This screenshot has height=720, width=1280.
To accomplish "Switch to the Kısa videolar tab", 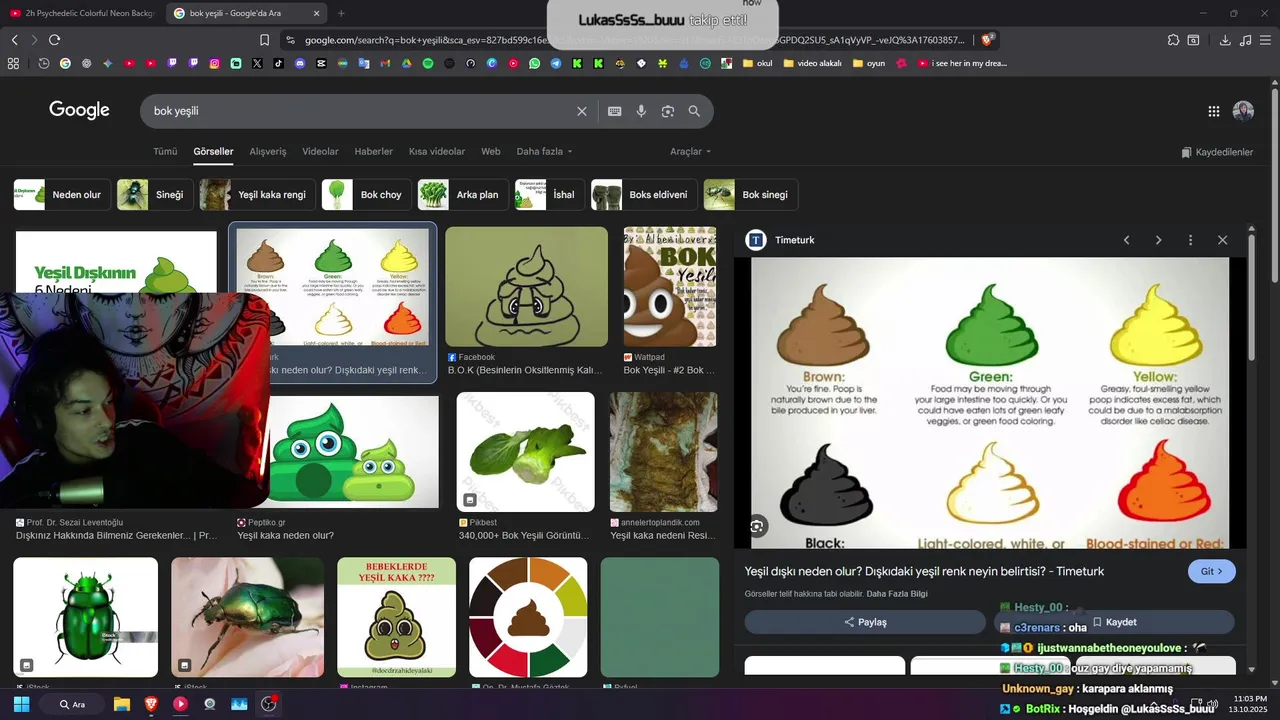I will pyautogui.click(x=437, y=151).
